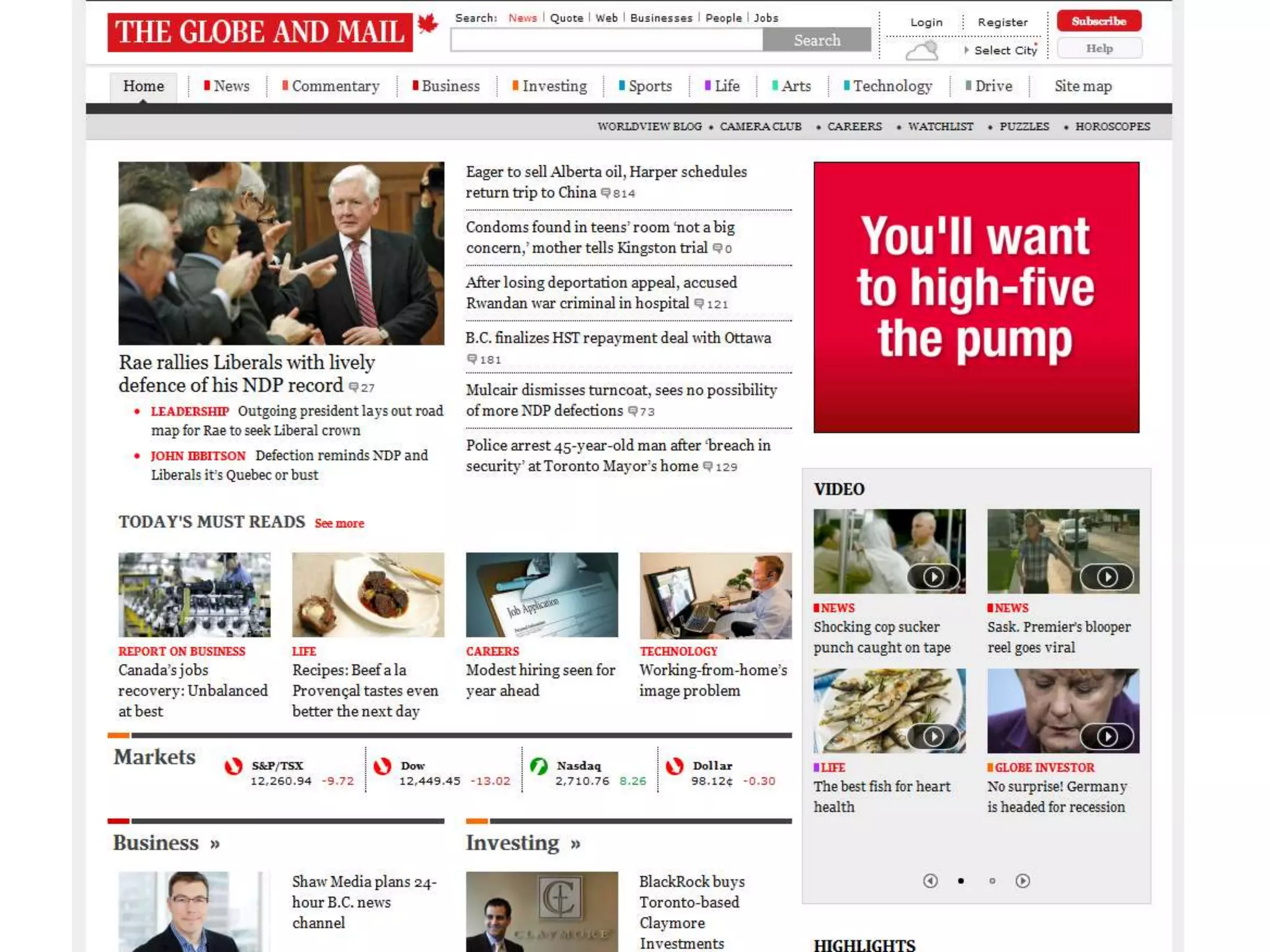Click the Nasdaq market up indicator
Screen dimensions: 1270x952
coord(538,767)
